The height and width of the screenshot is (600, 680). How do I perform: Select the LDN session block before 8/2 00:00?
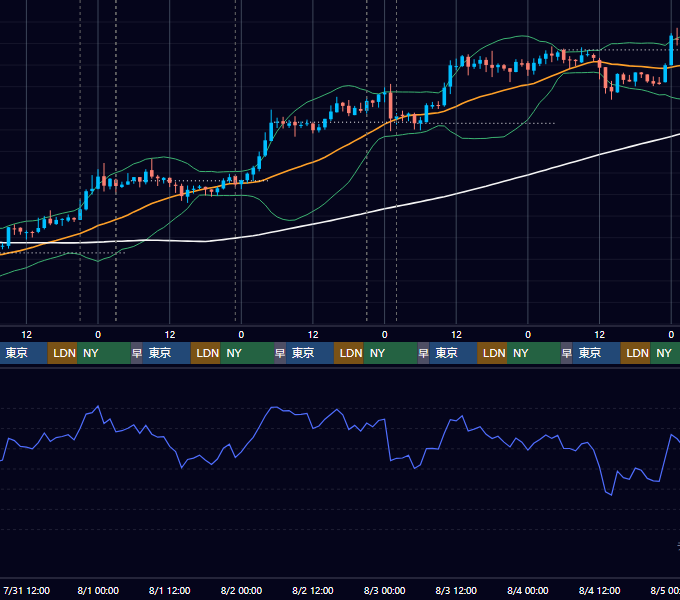tap(206, 353)
